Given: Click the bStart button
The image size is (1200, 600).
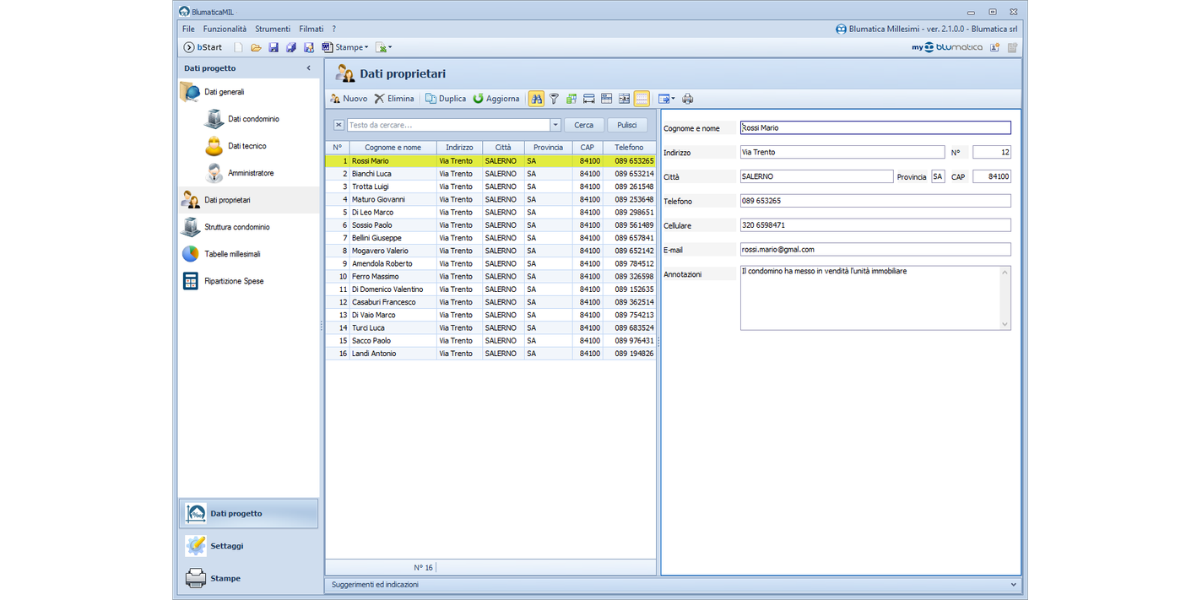Looking at the screenshot, I should [203, 47].
